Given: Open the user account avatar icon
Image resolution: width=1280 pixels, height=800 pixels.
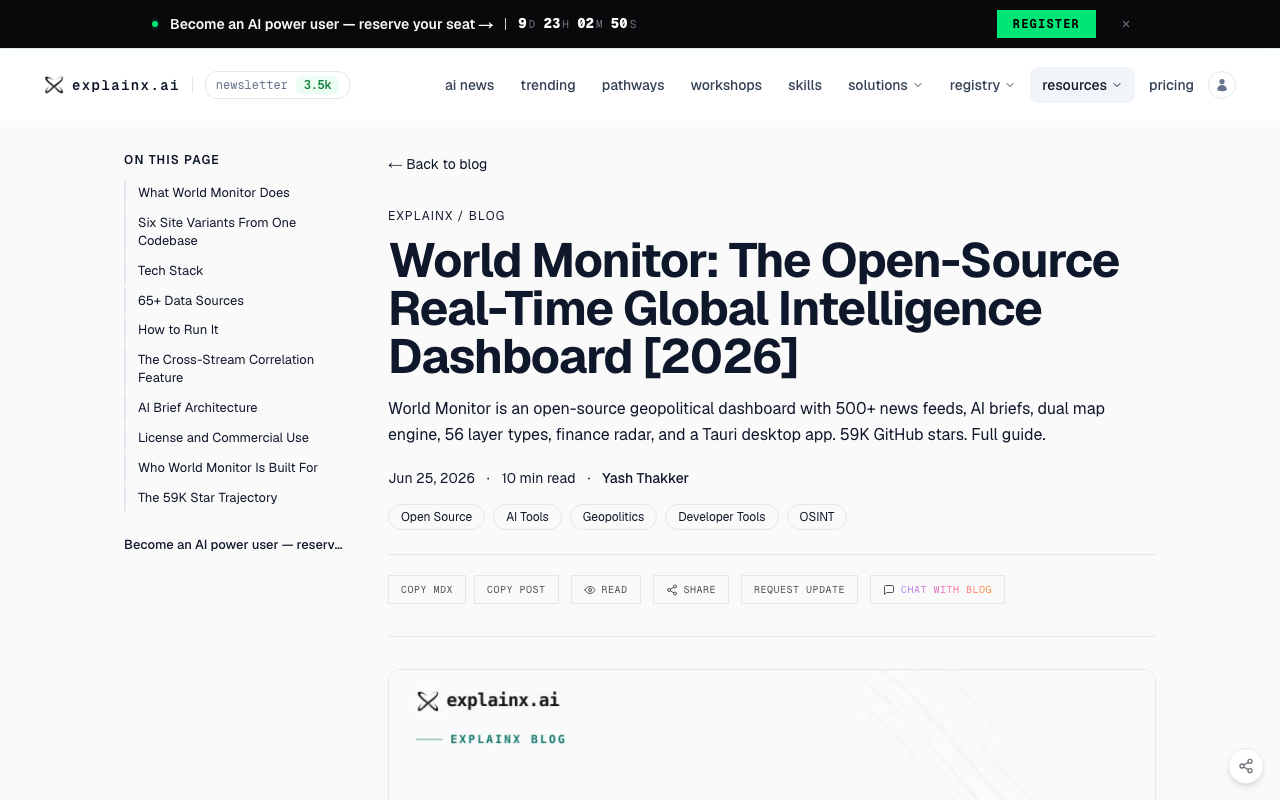Looking at the screenshot, I should click(x=1222, y=85).
